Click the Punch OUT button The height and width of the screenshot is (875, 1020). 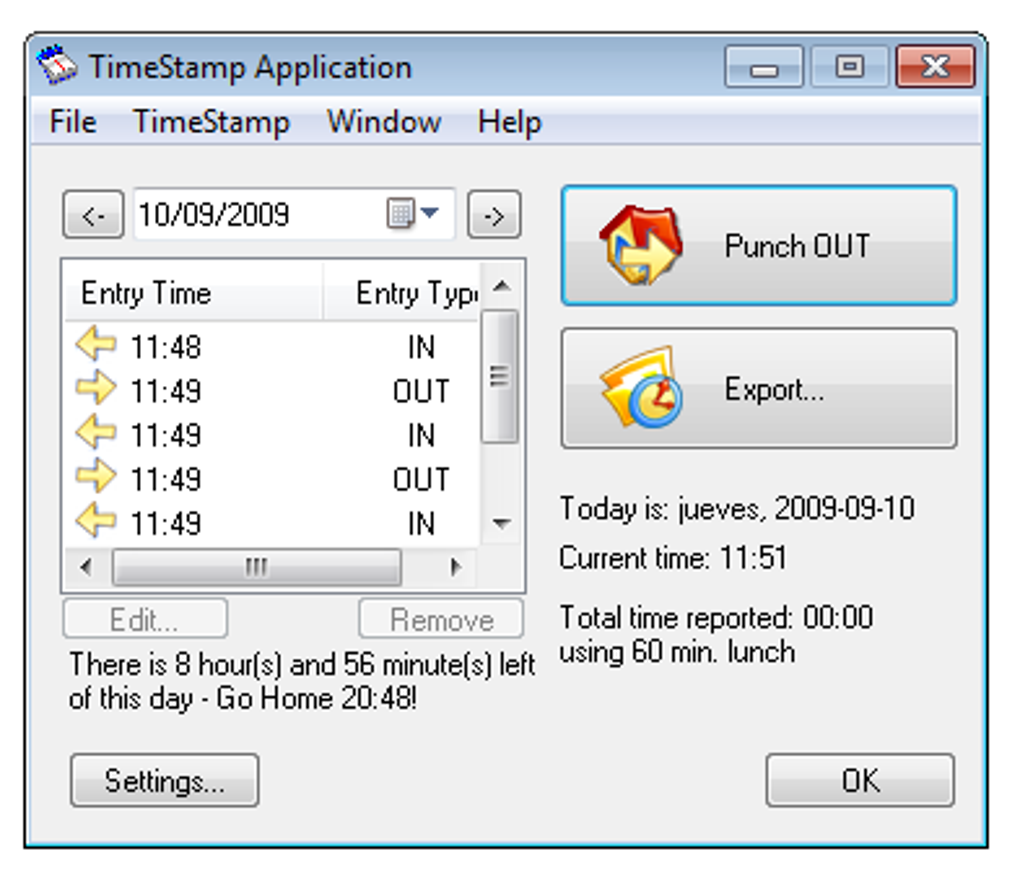click(760, 245)
